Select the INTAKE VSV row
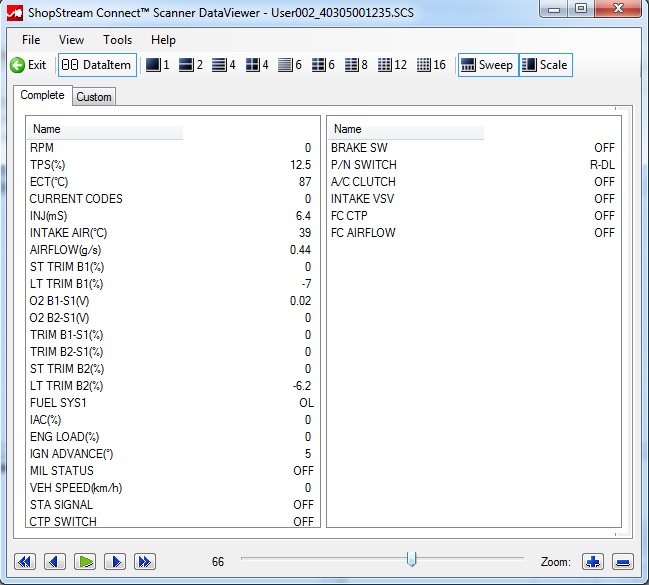Viewport: 649px width, 585px height. point(474,199)
